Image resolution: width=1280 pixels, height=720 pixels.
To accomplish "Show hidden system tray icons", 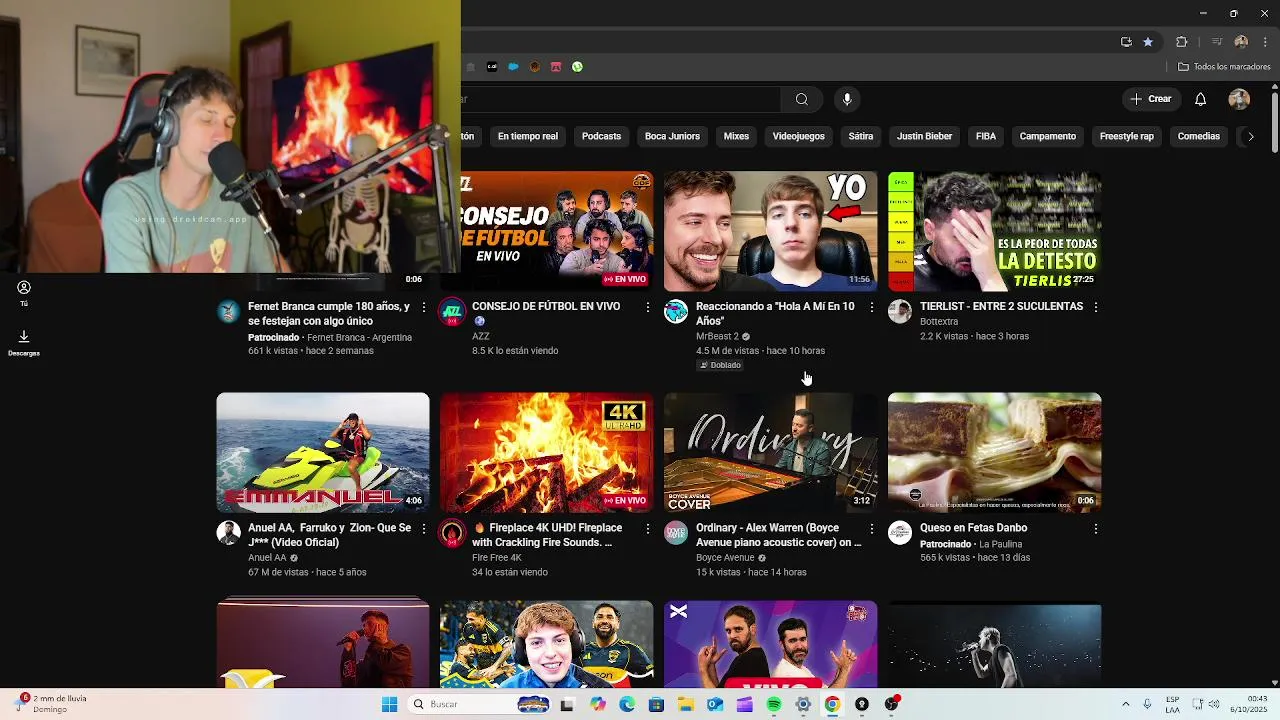I will coord(1125,705).
